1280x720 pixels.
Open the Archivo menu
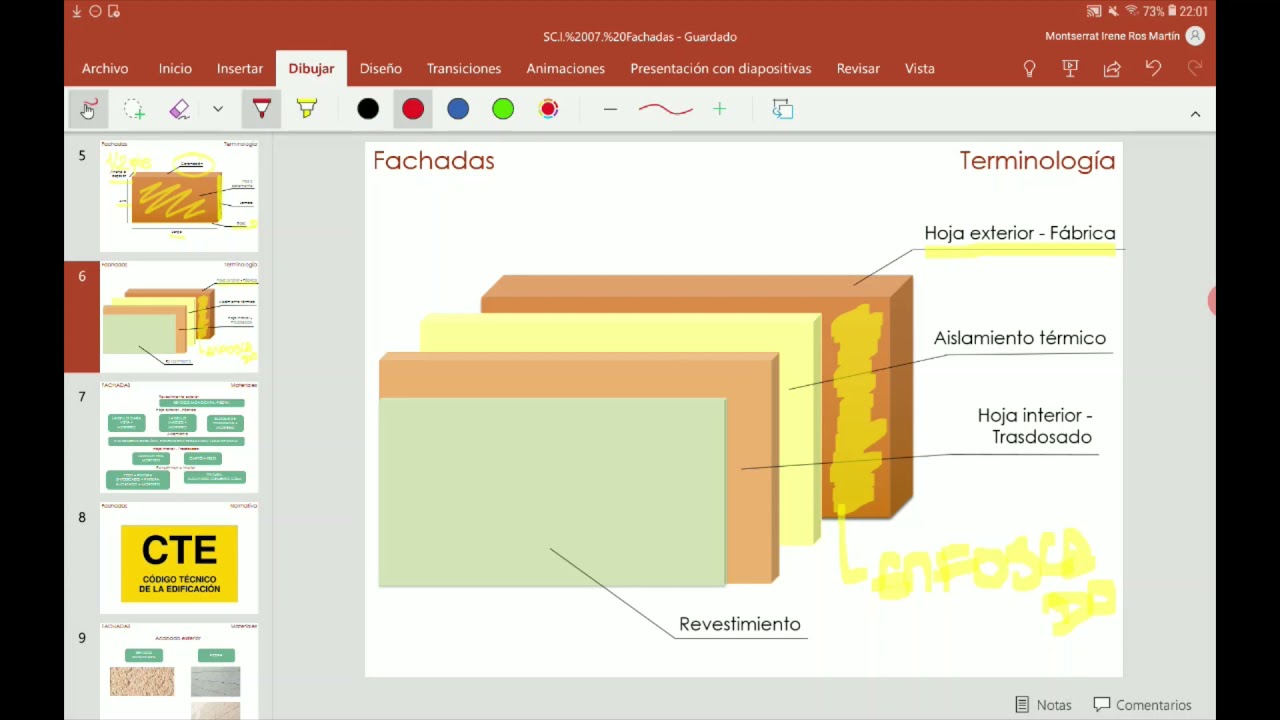[x=105, y=68]
